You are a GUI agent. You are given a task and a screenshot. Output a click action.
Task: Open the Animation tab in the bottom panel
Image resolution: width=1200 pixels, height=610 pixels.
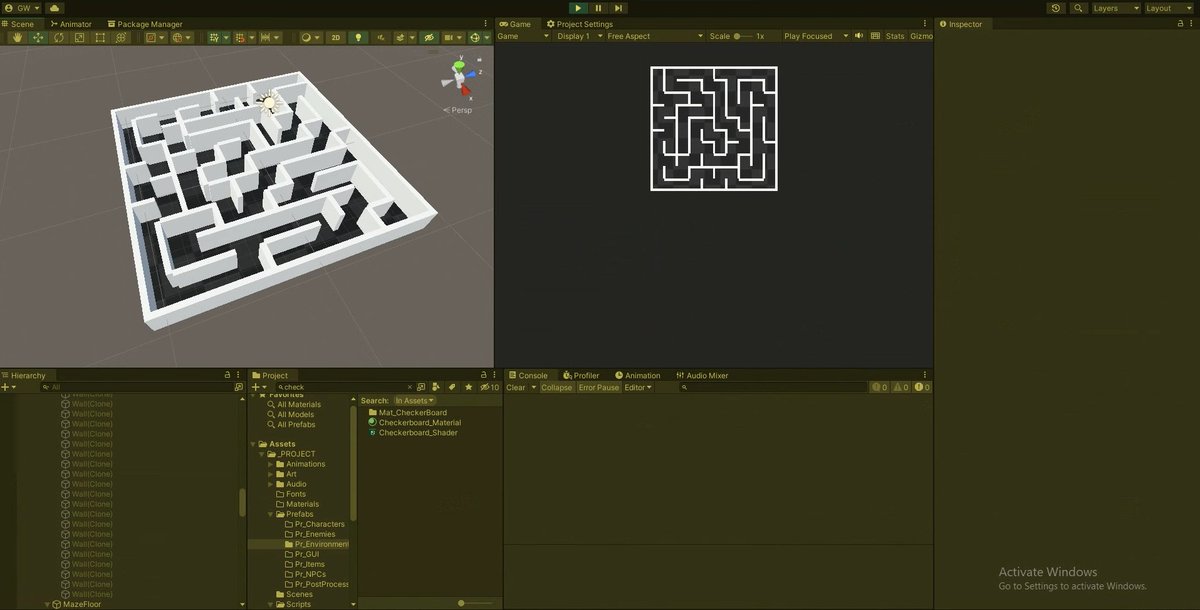(638, 376)
